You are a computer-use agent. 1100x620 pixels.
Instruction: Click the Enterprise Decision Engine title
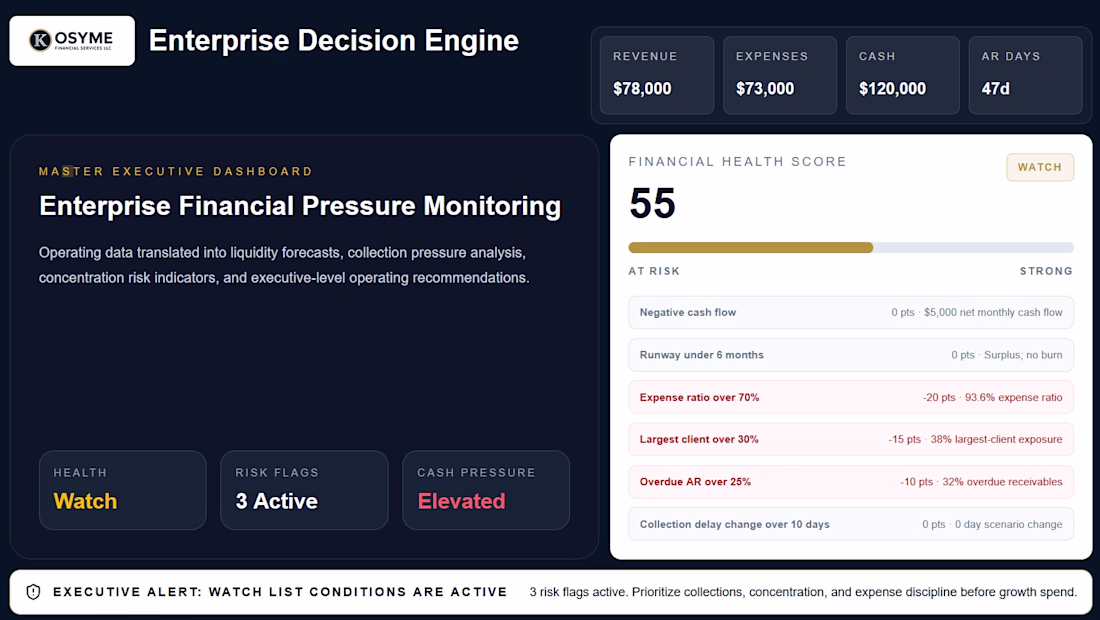[334, 41]
